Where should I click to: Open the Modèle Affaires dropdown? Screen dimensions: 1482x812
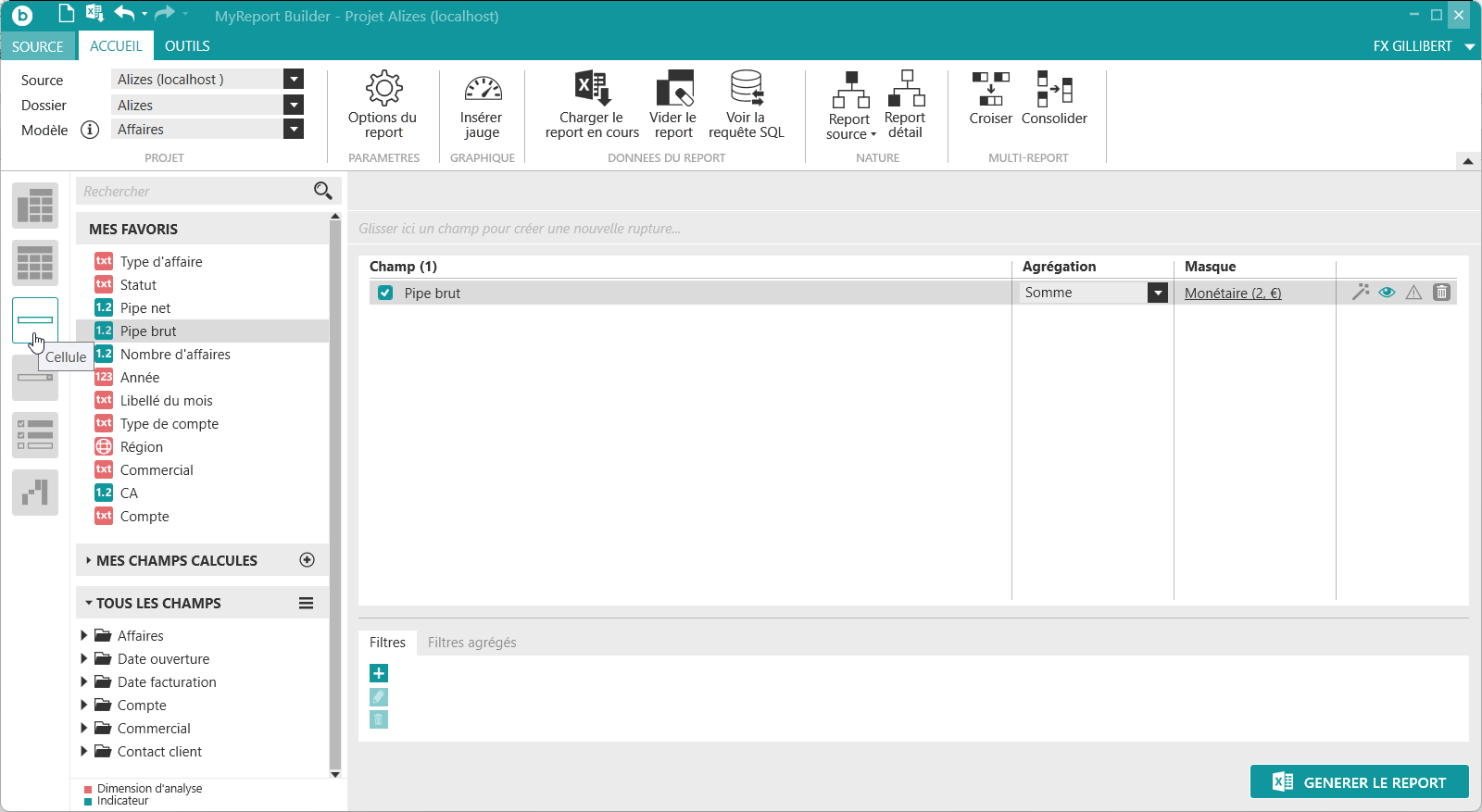coord(294,130)
